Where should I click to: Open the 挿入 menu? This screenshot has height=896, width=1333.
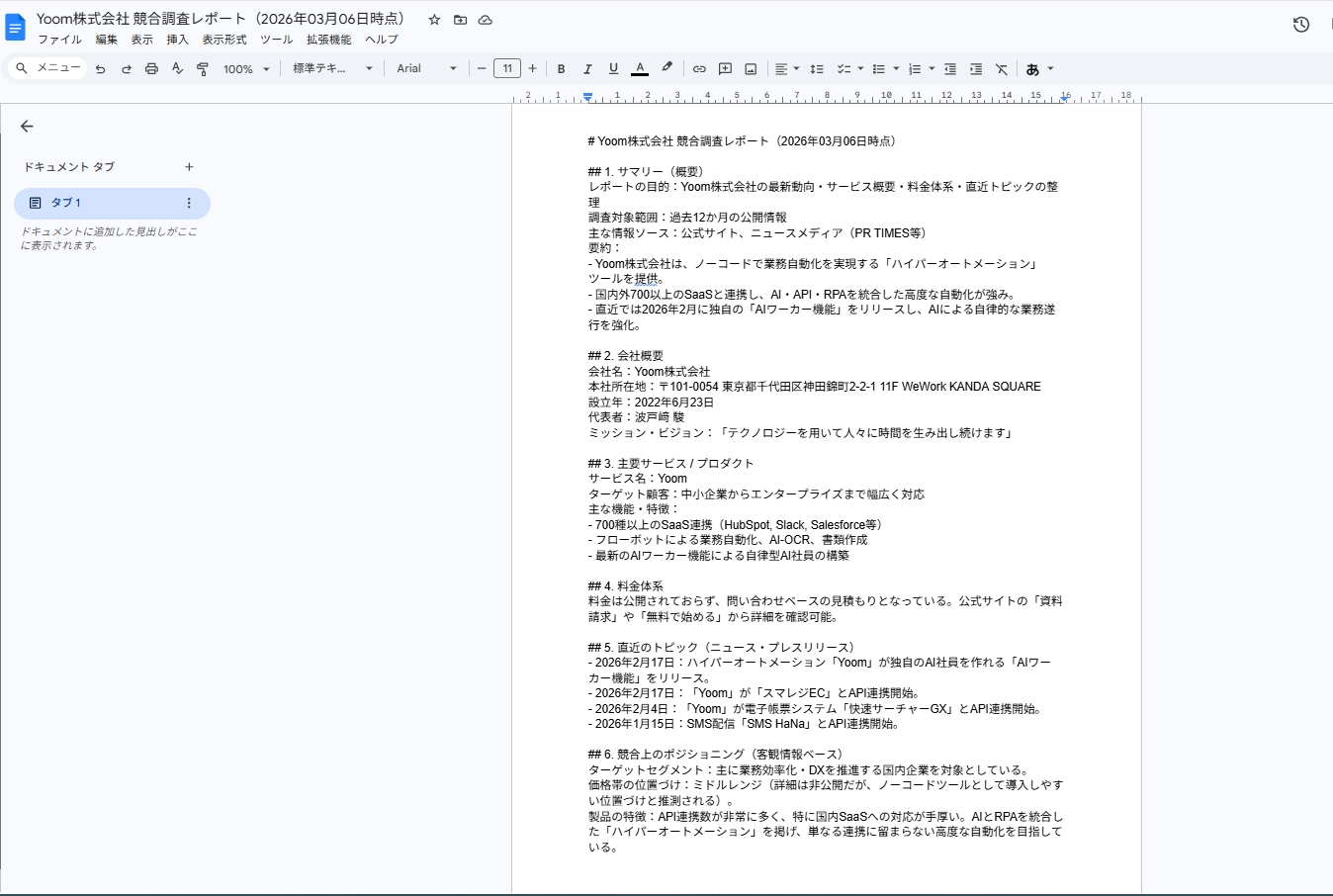[x=178, y=40]
